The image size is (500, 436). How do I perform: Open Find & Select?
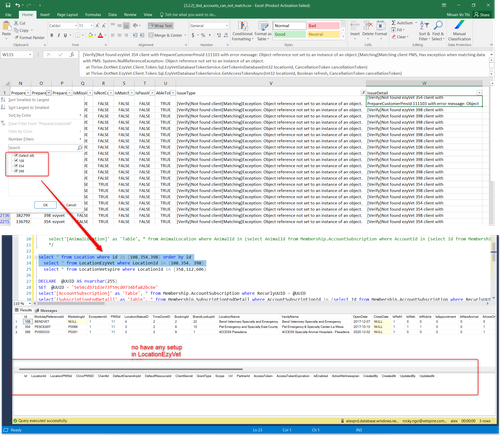click(438, 31)
